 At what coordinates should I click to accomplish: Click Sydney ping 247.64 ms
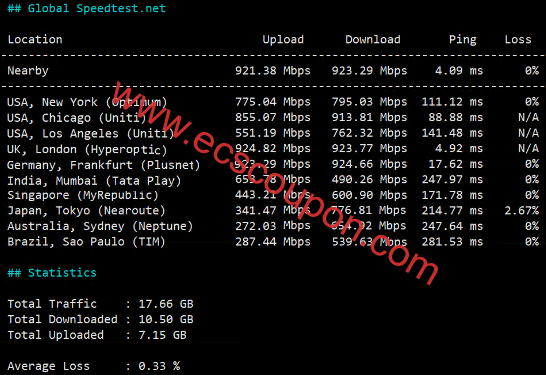pyautogui.click(x=452, y=226)
